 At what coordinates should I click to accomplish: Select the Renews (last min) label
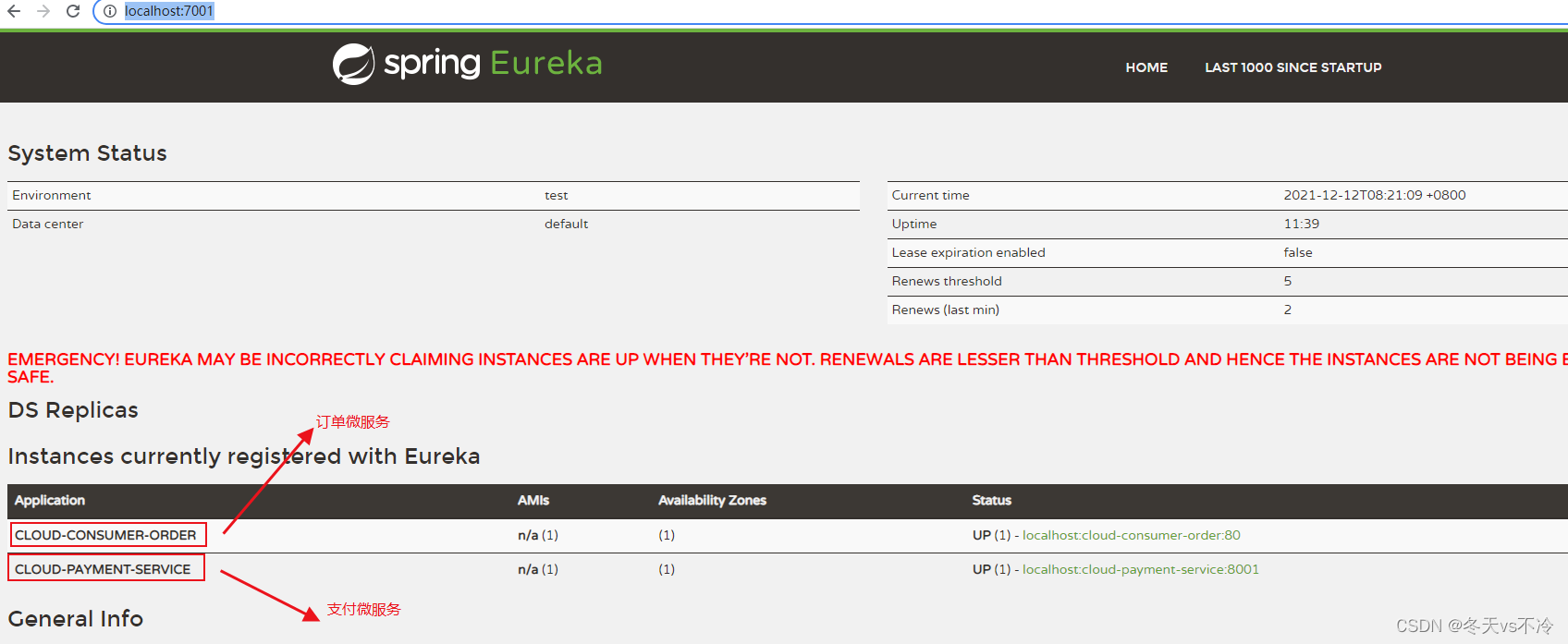coord(945,310)
